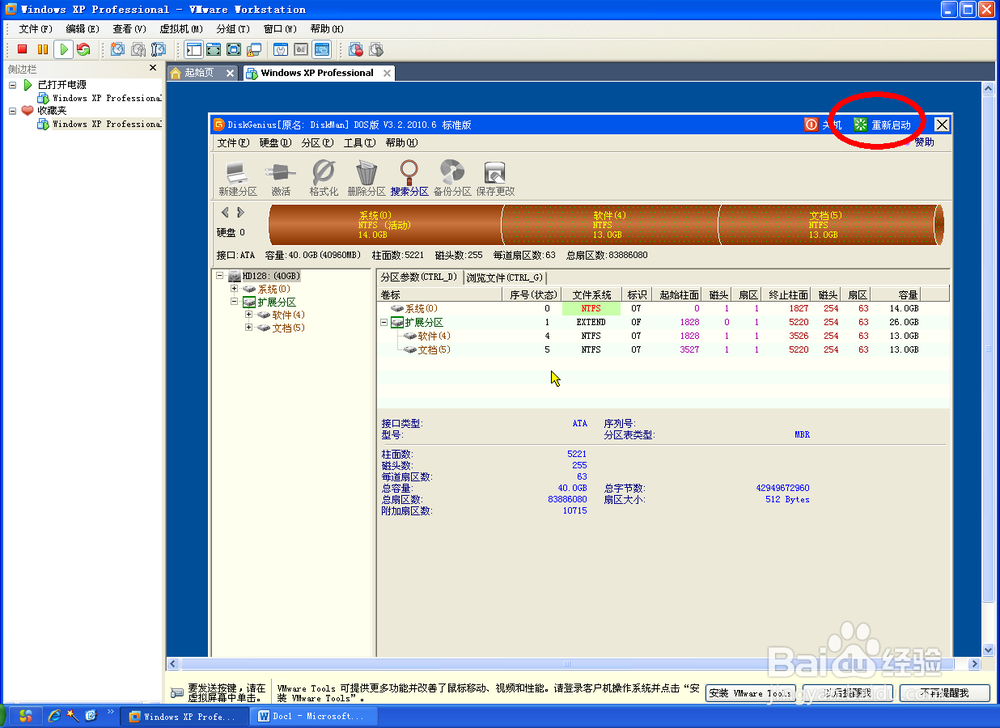Screen dimensions: 1000x728
Task: Open VMware 查看(V) menu
Action: point(129,29)
